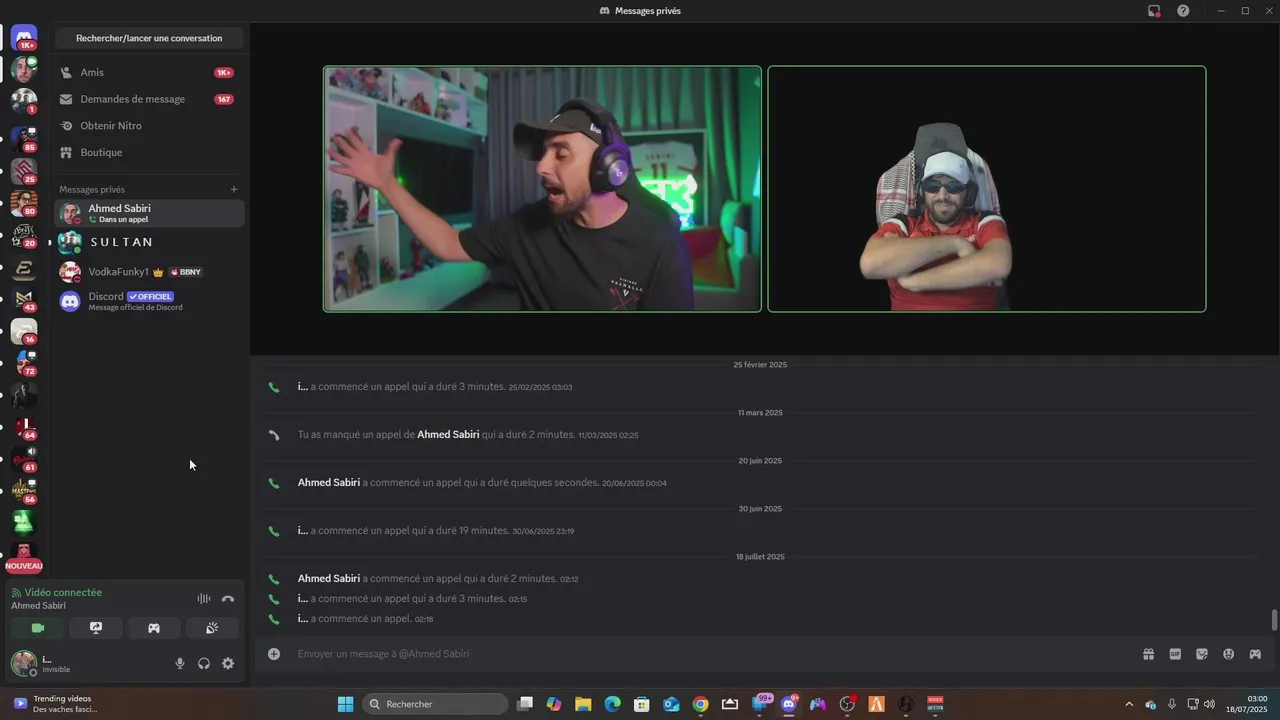Open the emoji picker
Viewport: 1280px width, 720px height.
point(1228,654)
